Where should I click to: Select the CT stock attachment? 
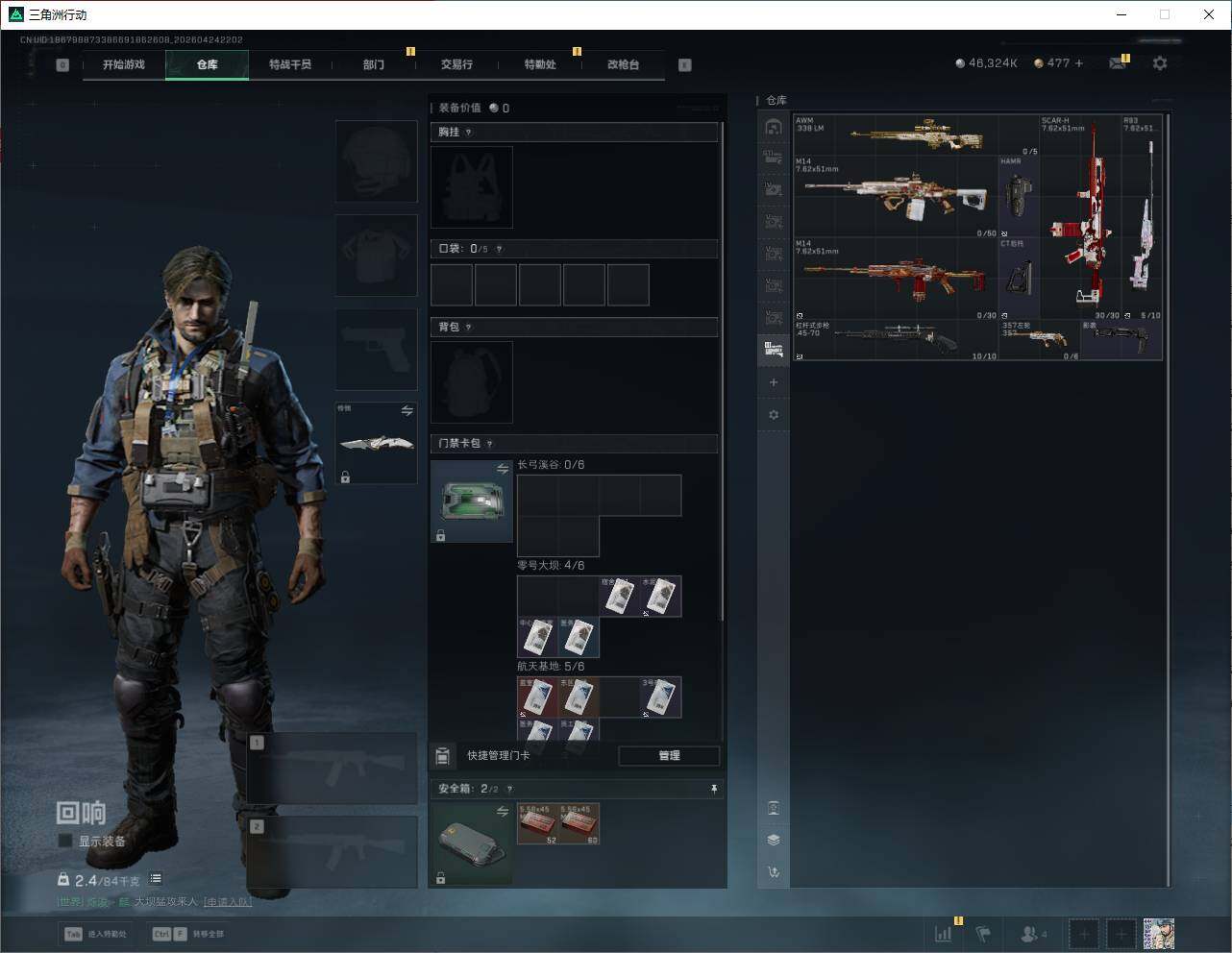click(x=1020, y=279)
